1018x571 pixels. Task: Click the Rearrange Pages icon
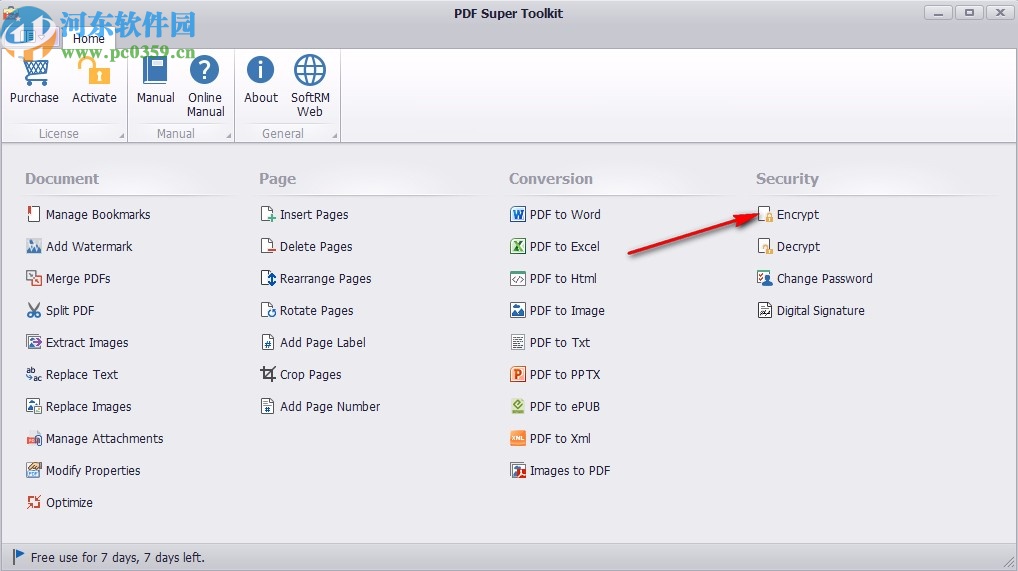click(x=267, y=278)
